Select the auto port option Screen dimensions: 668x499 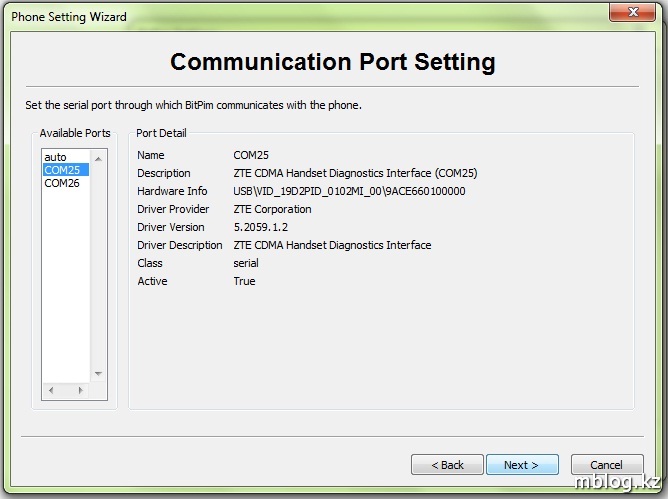(56, 157)
